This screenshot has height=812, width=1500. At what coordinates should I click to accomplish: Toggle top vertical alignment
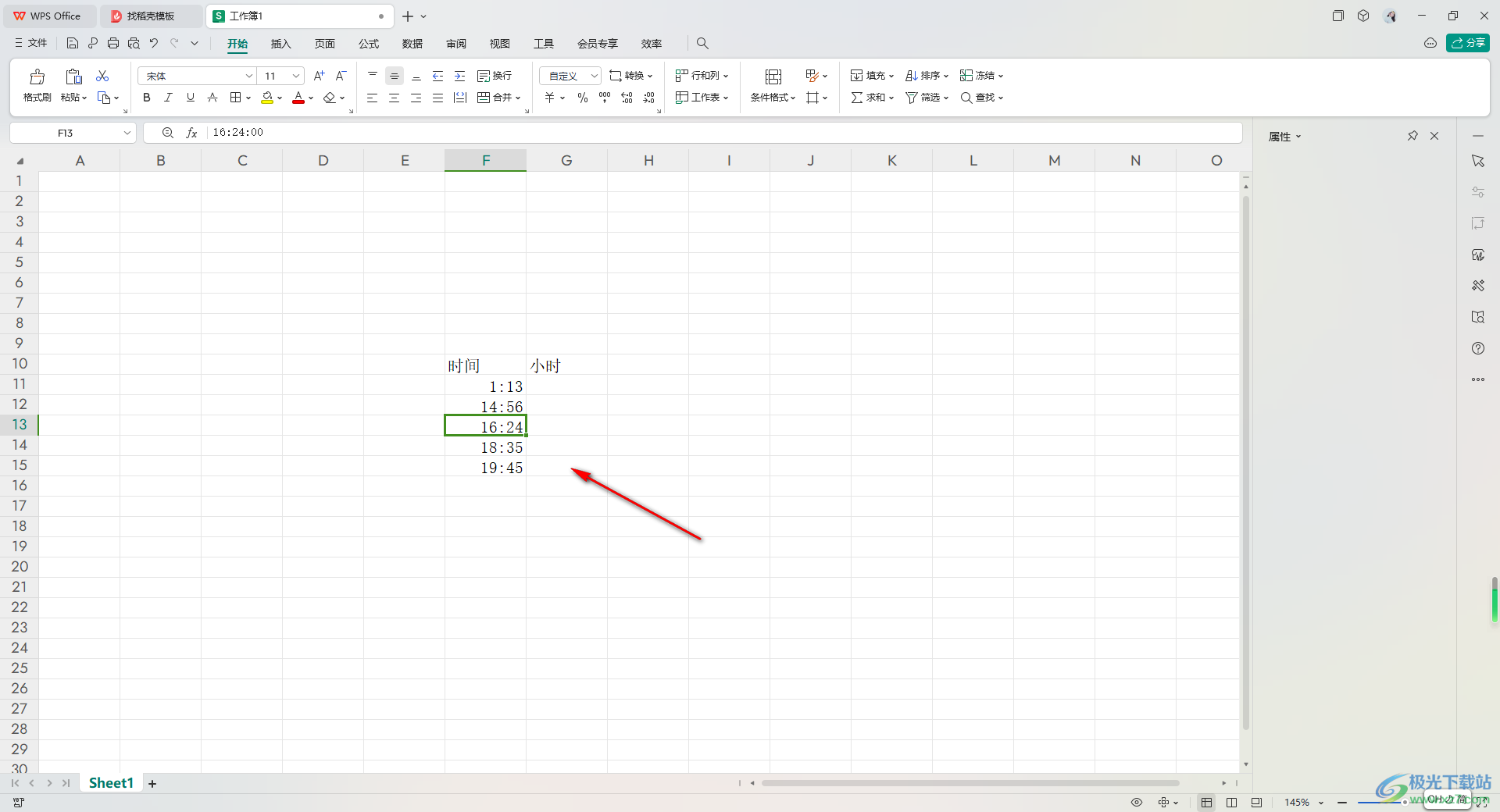(373, 76)
